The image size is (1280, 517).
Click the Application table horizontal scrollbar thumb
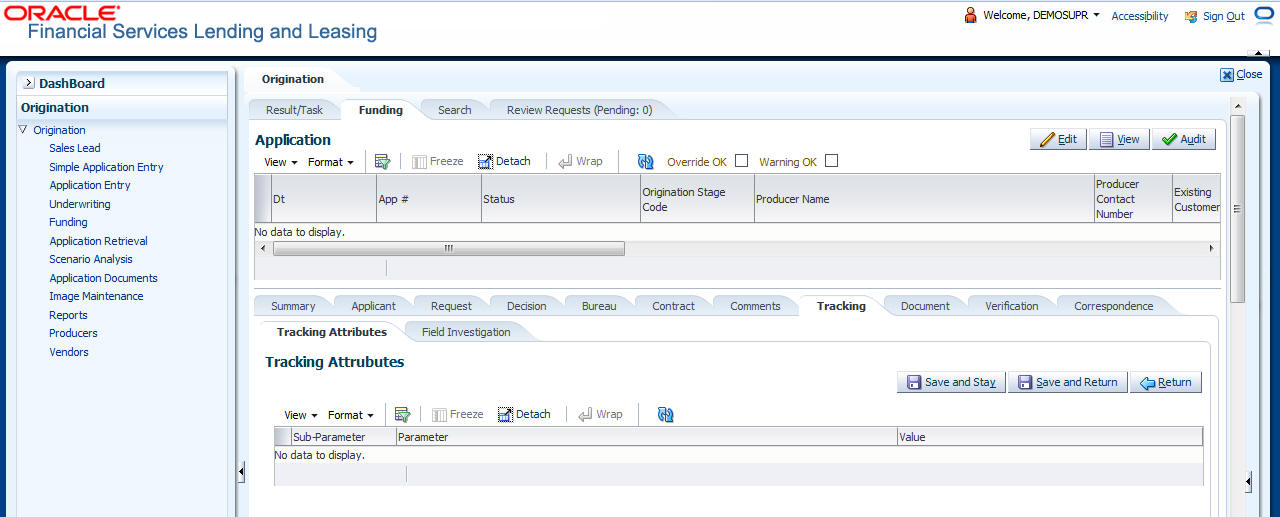tap(449, 248)
